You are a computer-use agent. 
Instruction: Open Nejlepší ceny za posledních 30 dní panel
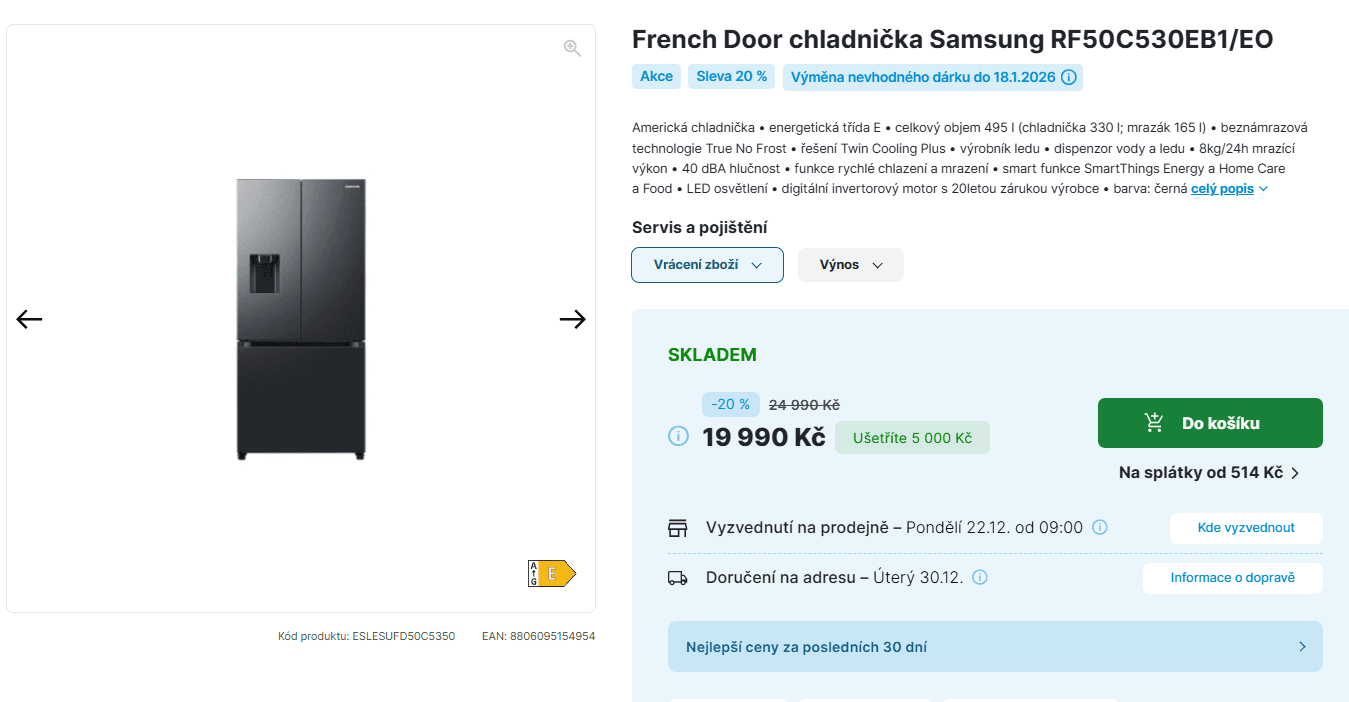tap(995, 646)
